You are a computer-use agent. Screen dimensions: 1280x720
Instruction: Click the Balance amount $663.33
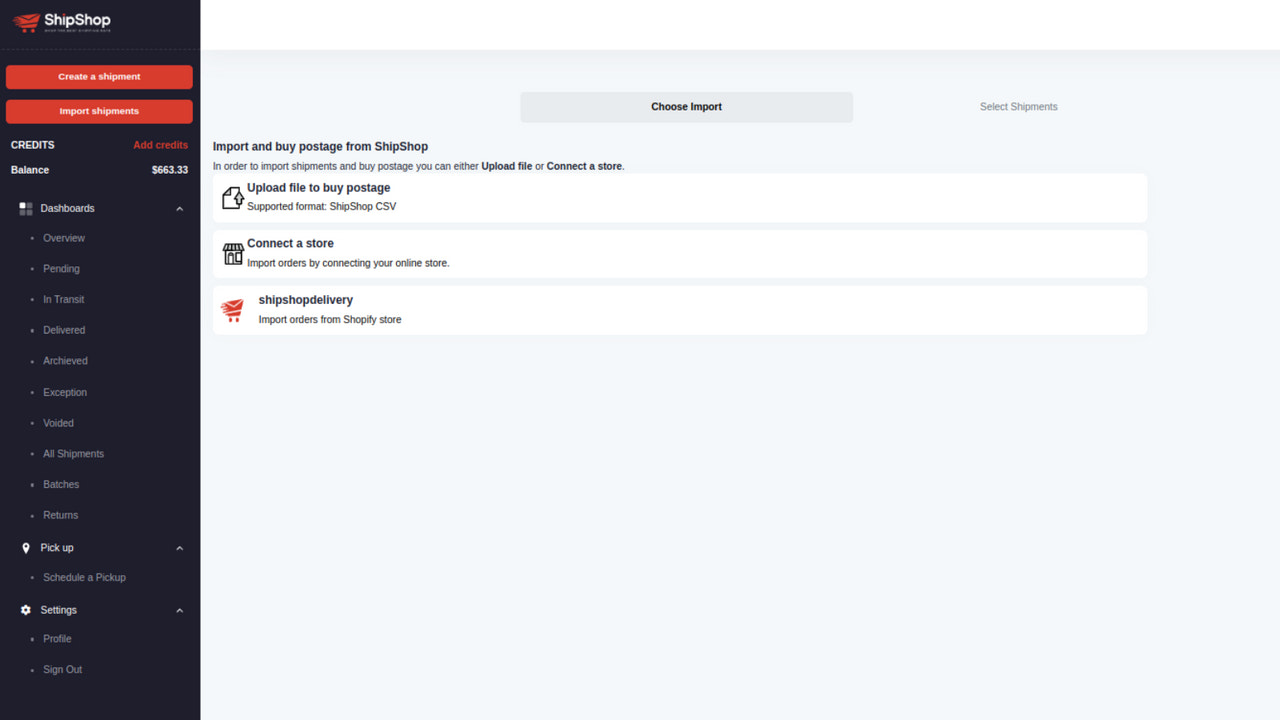[x=172, y=169]
